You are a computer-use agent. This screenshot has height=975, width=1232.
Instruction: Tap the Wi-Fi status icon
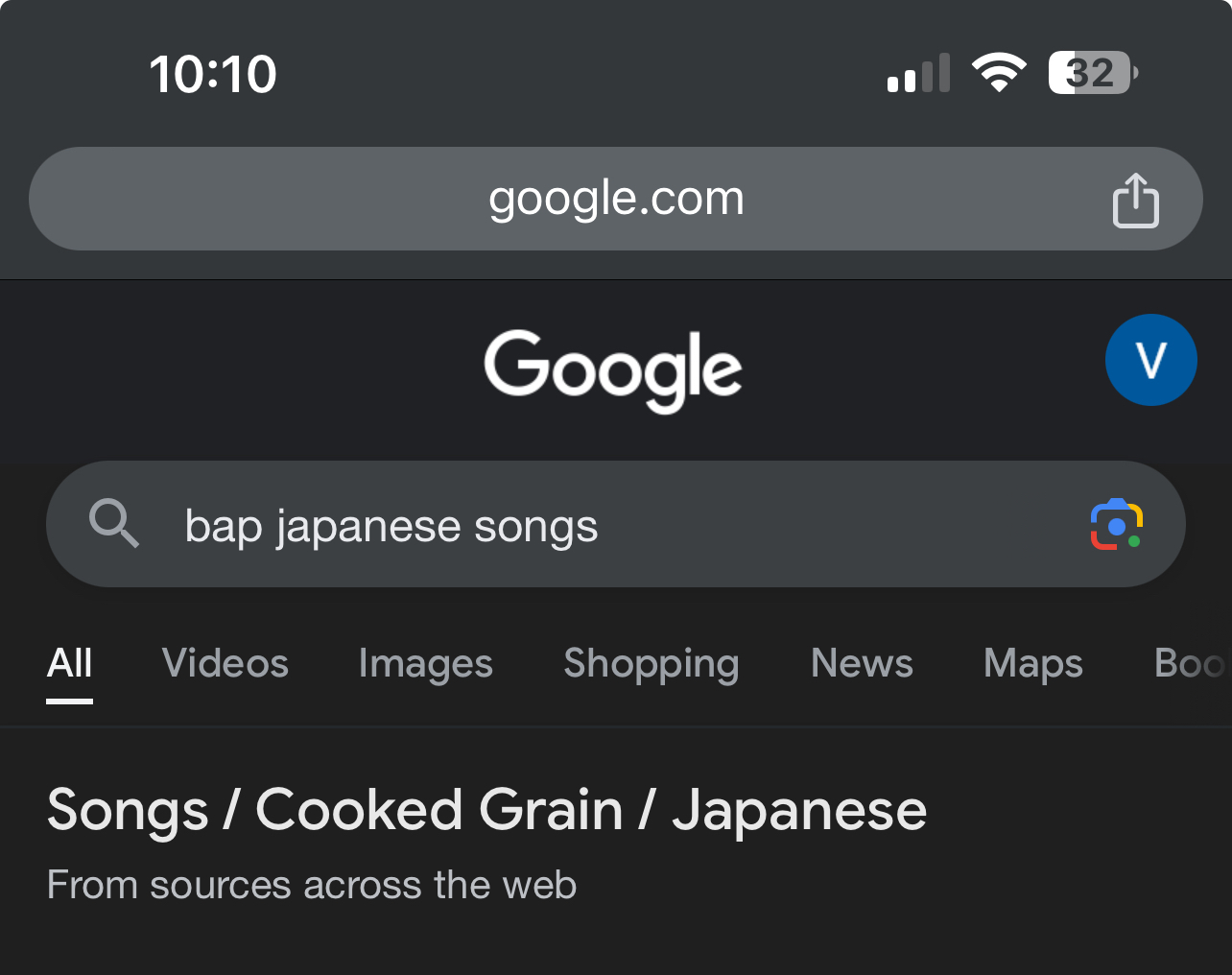point(999,73)
